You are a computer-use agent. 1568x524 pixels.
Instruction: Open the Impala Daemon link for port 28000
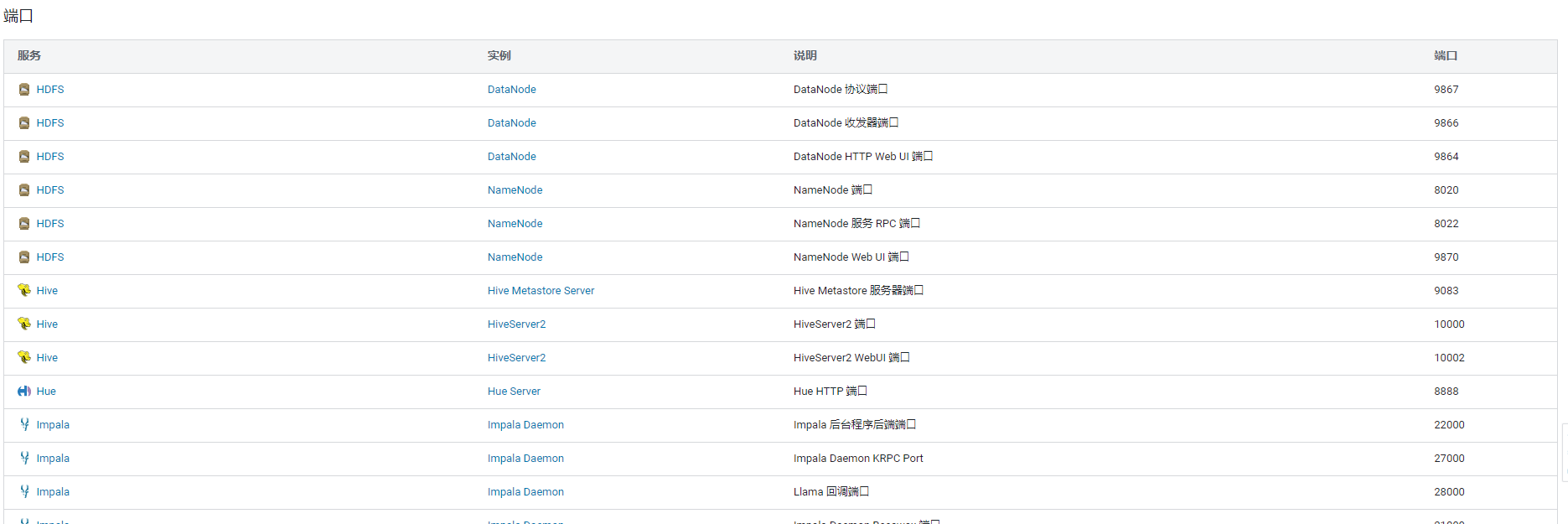526,492
